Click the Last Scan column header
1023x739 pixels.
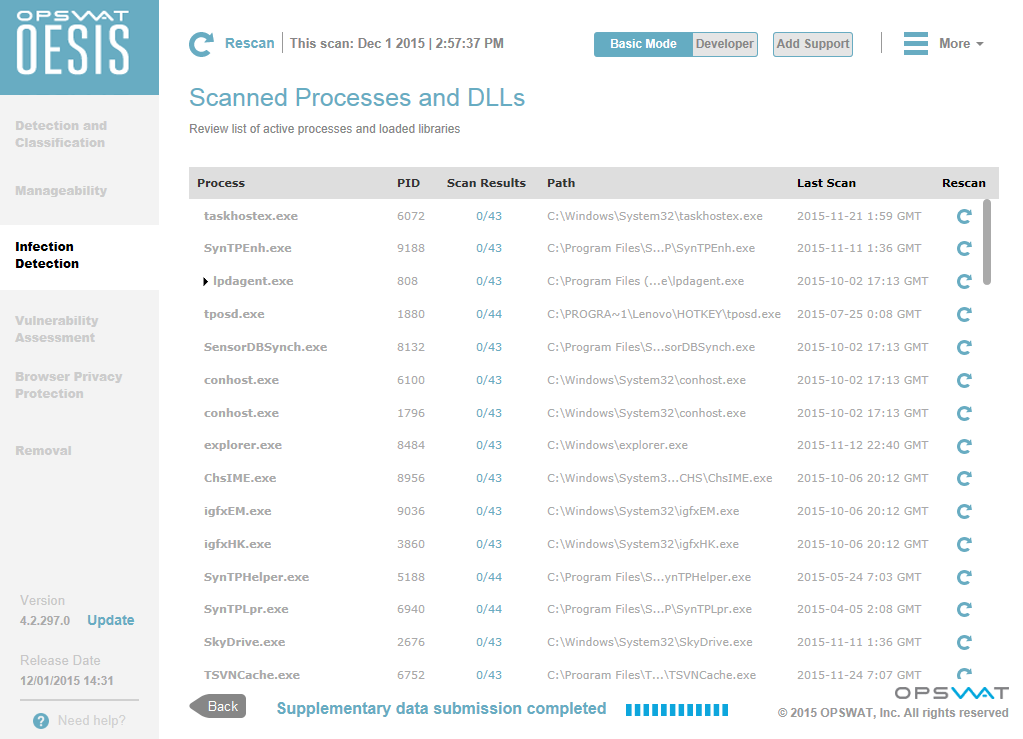(x=826, y=183)
